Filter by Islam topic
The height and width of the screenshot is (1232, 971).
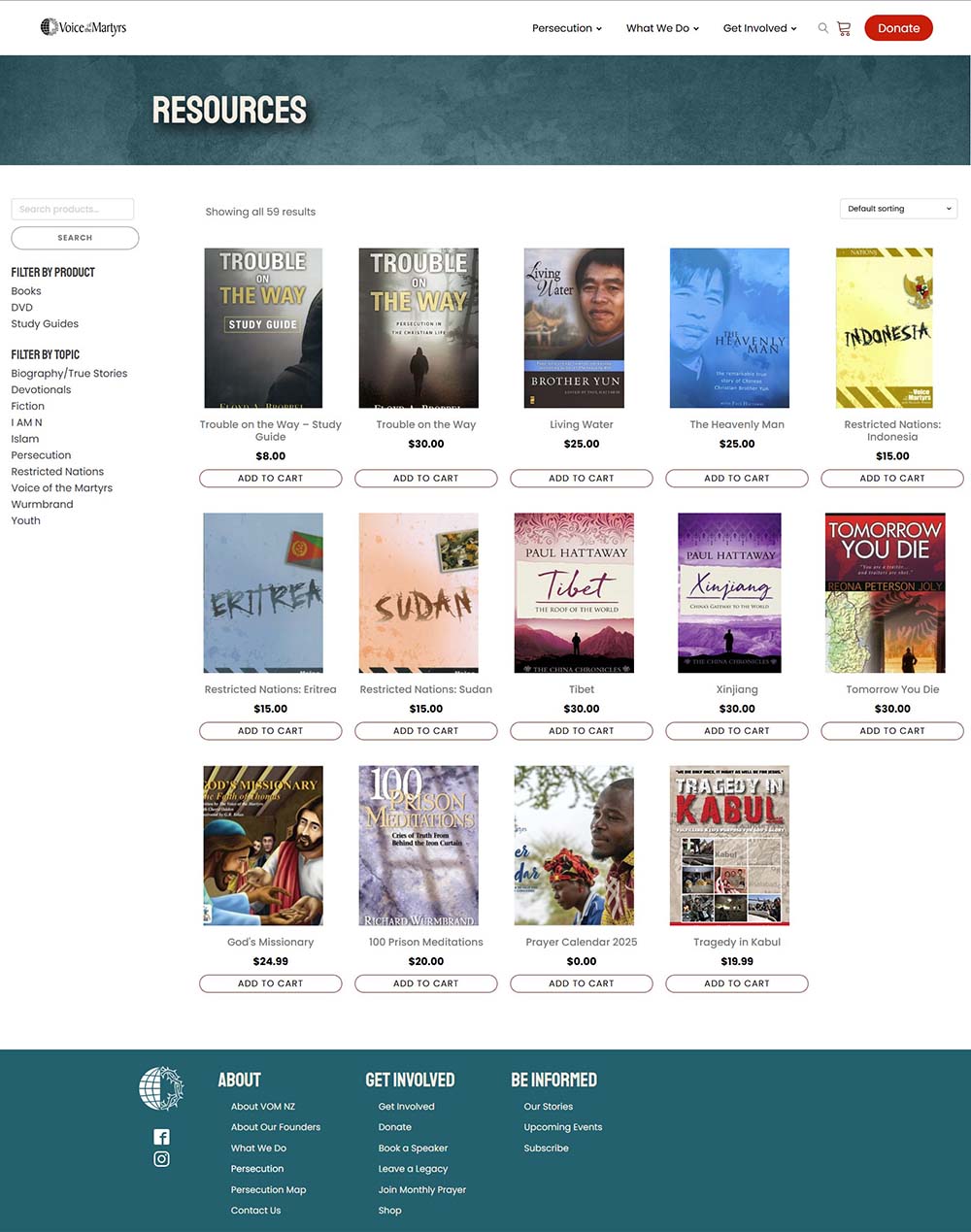point(24,440)
